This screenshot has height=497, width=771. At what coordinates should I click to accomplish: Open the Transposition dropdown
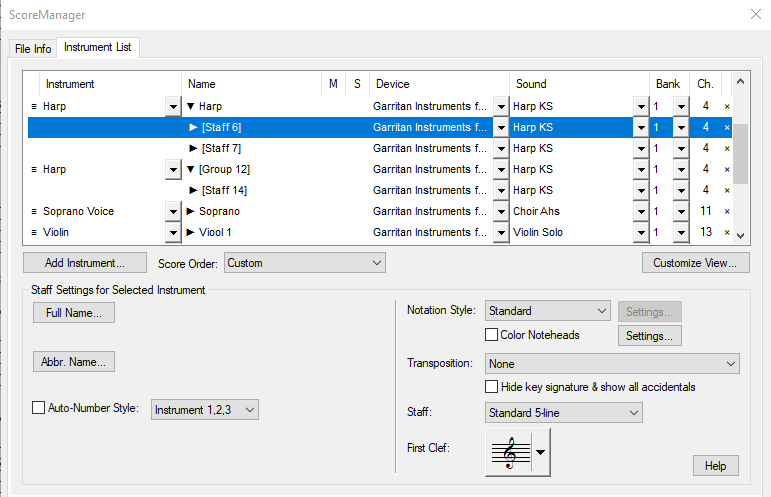point(612,363)
